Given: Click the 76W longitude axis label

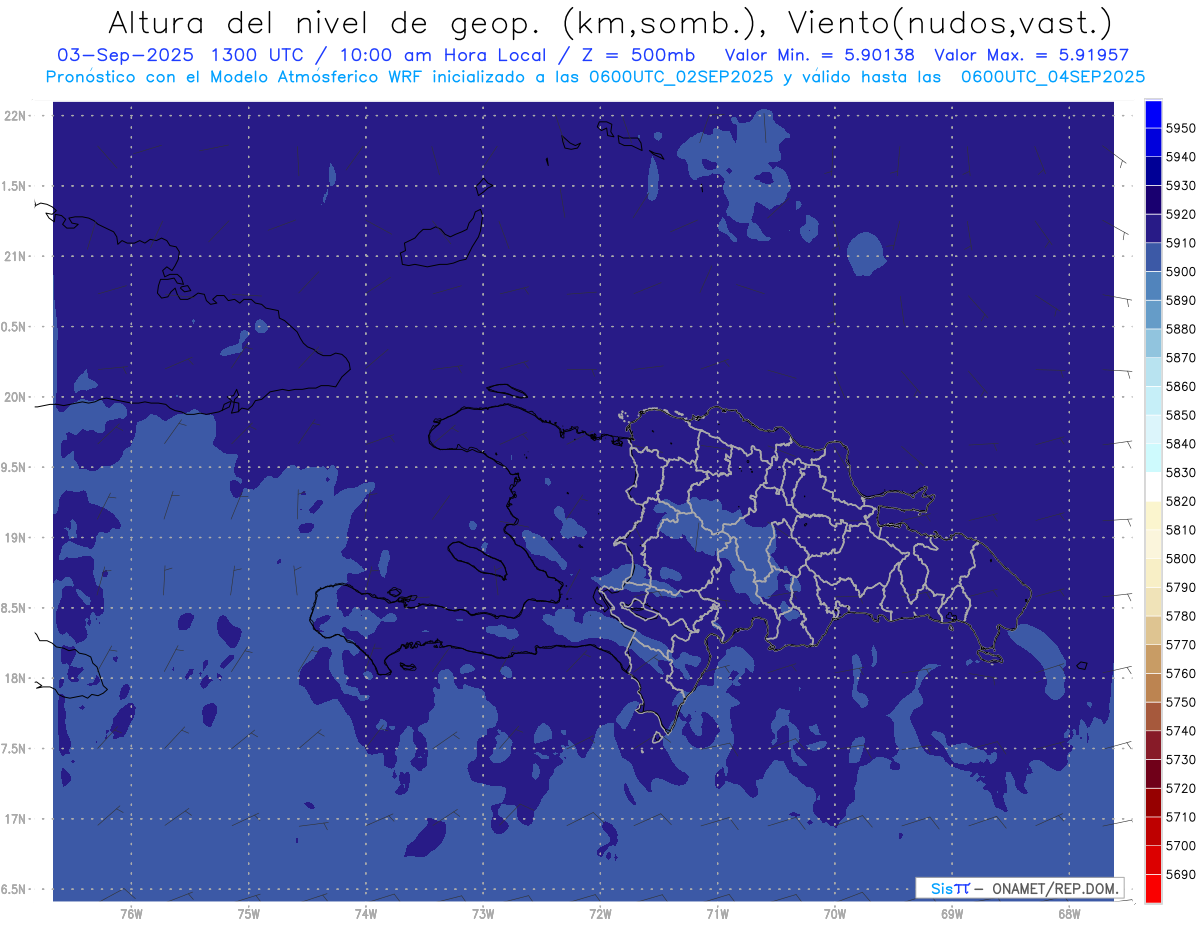Looking at the screenshot, I should tap(131, 913).
